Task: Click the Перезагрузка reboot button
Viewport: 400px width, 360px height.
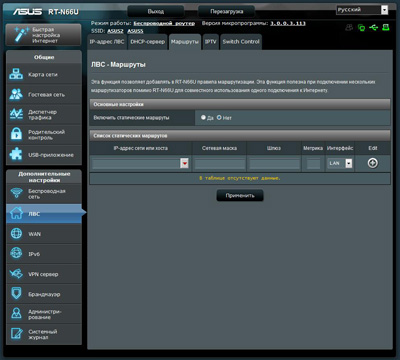Action: click(227, 11)
